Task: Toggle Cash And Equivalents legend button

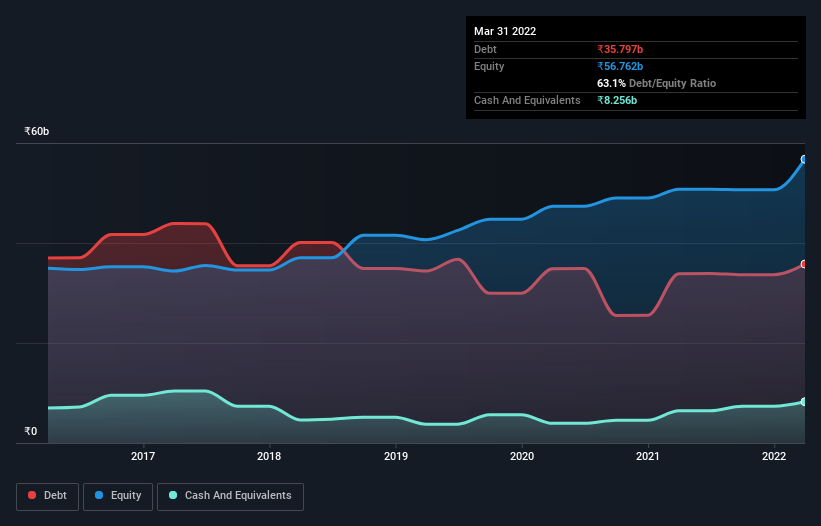Action: (230, 496)
